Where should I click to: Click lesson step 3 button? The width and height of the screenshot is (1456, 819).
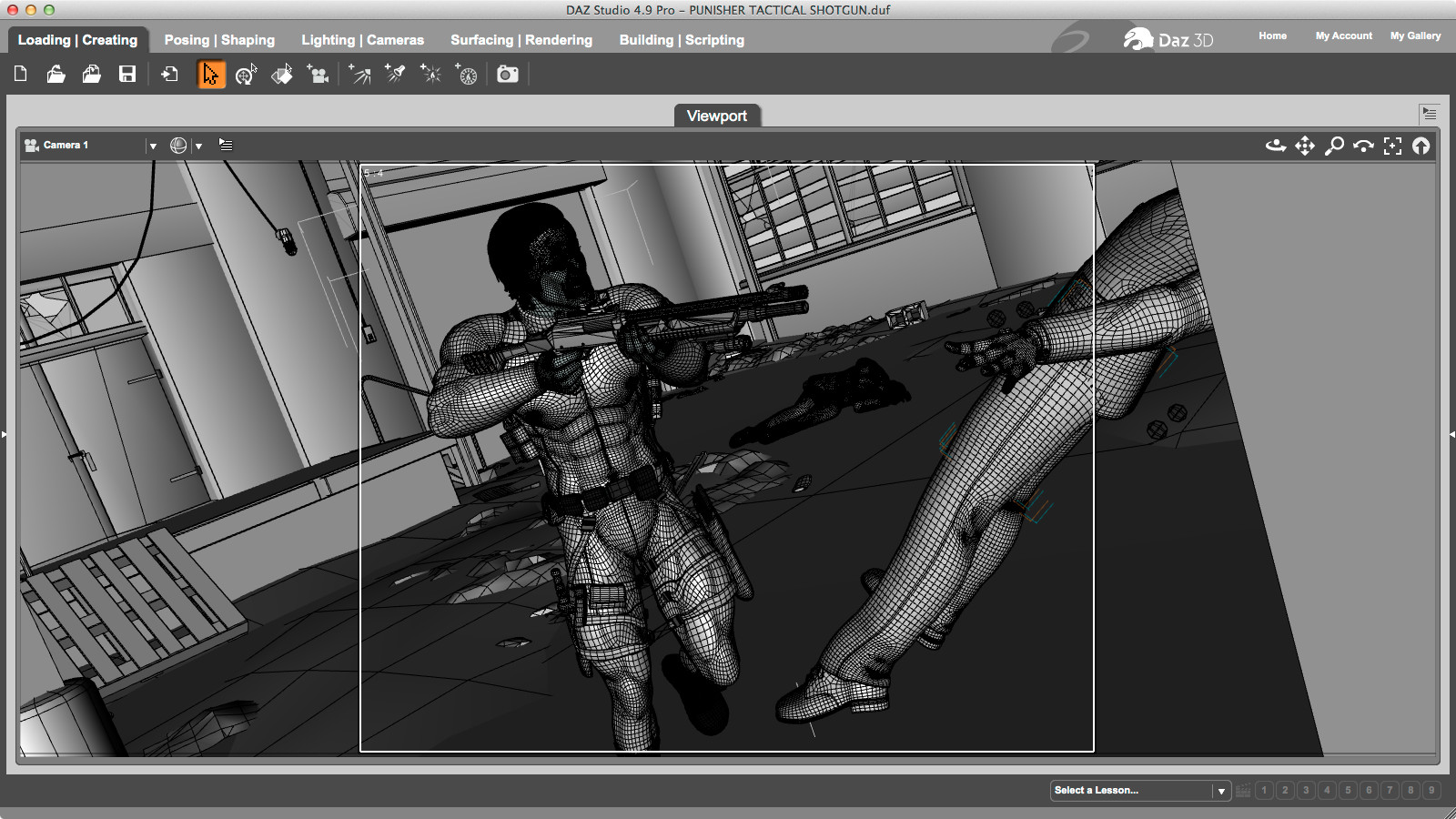pyautogui.click(x=1306, y=790)
